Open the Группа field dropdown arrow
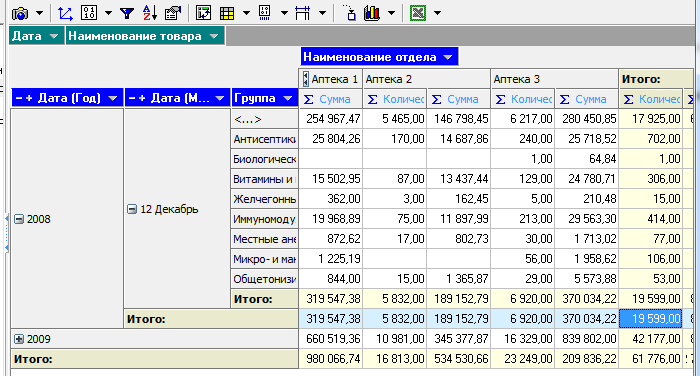 click(x=288, y=98)
